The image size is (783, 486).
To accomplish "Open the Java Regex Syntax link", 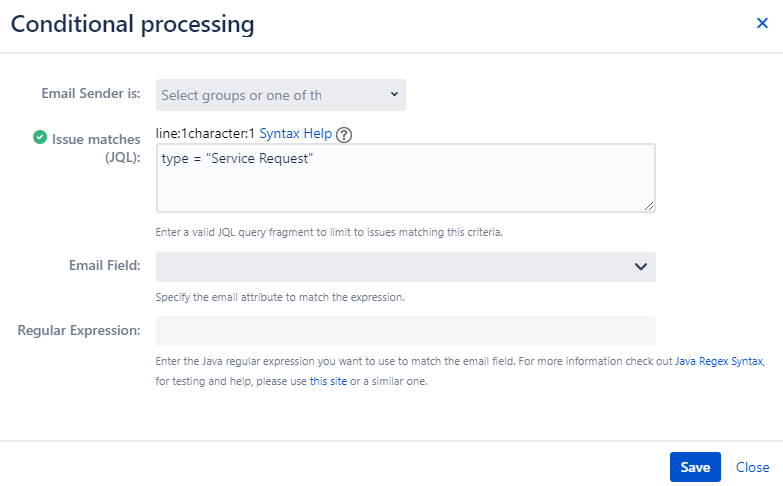I will pos(719,361).
